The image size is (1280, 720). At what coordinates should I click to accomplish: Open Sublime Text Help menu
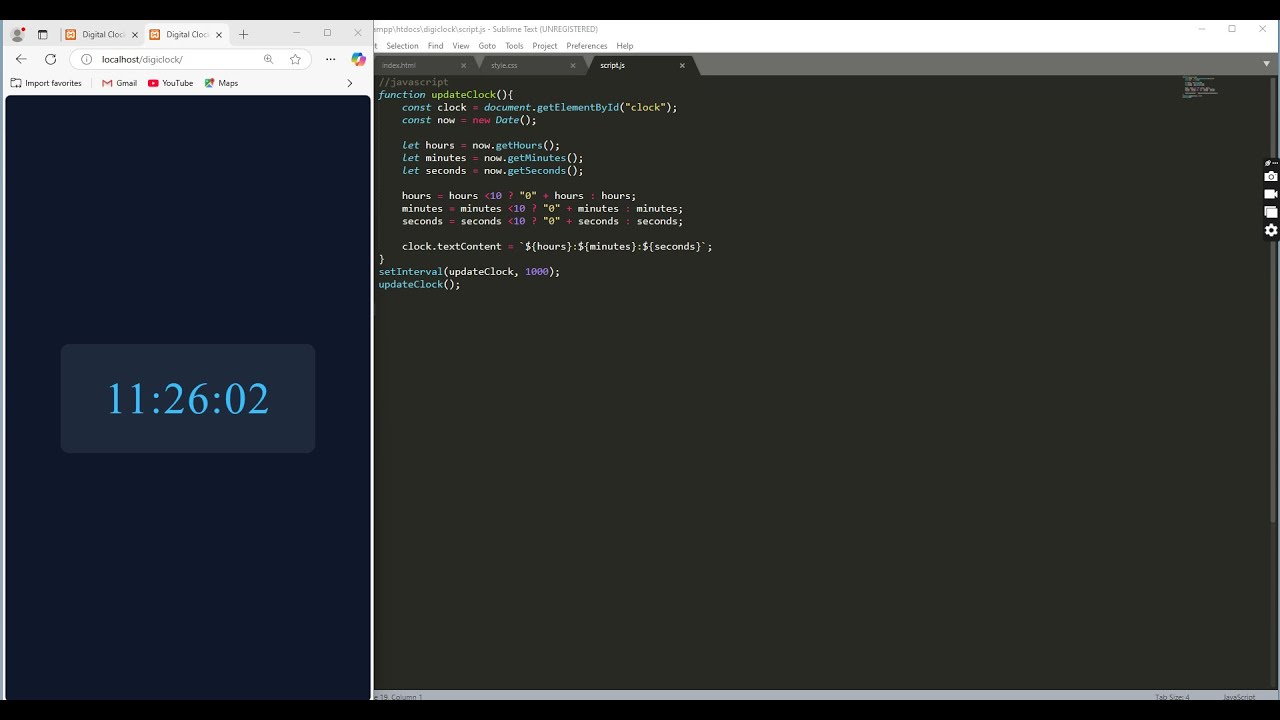(x=625, y=46)
